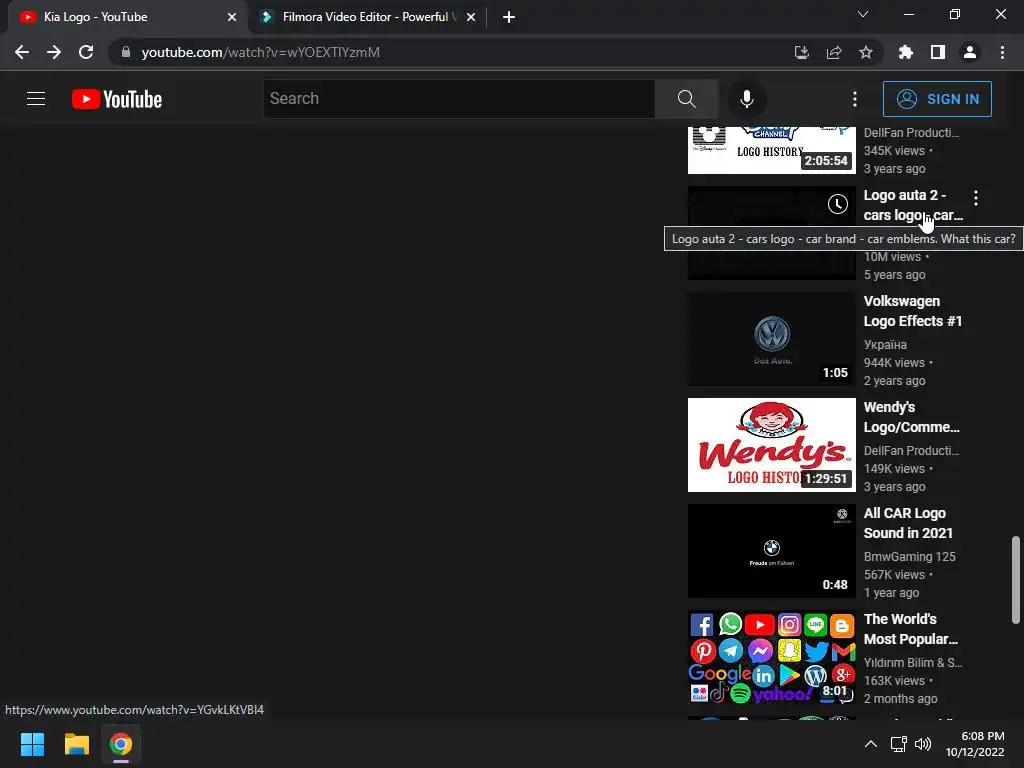1024x768 pixels.
Task: Click DellFan Producti... under Wendy's video
Action: click(x=911, y=451)
